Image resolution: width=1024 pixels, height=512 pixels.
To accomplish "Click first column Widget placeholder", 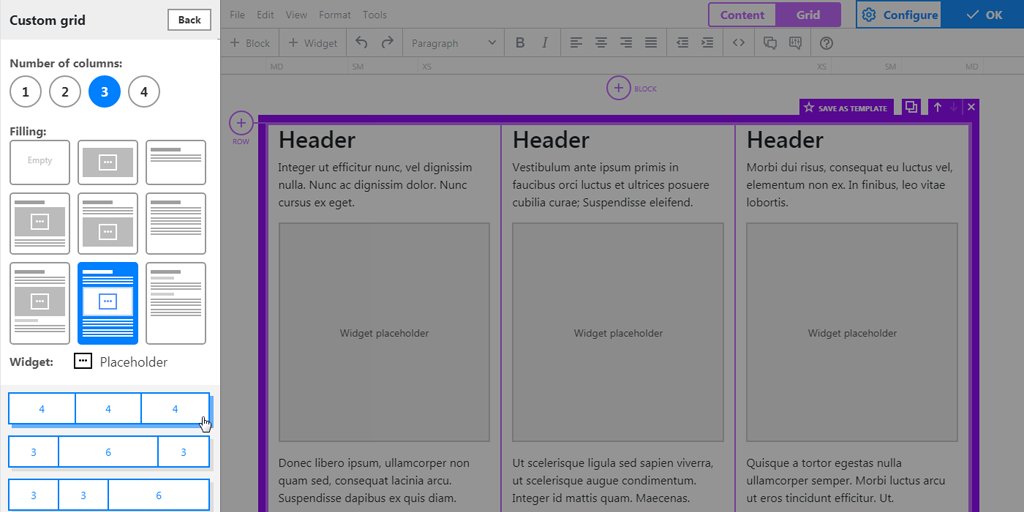I will click(x=384, y=332).
